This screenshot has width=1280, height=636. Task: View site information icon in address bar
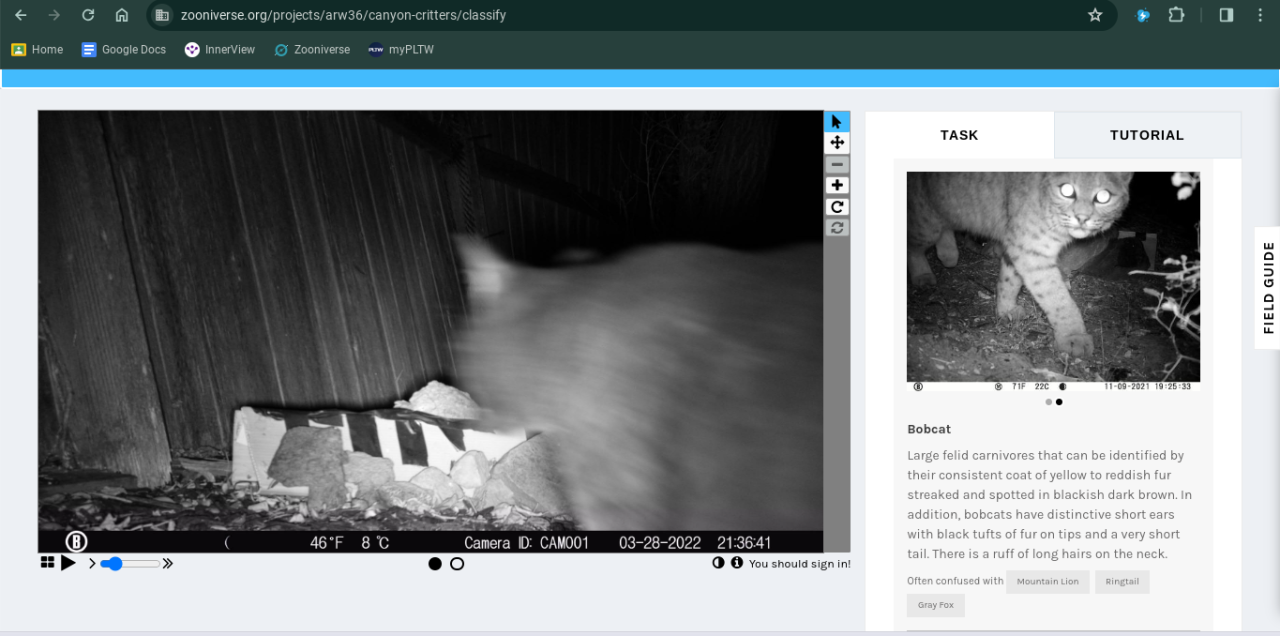point(163,15)
